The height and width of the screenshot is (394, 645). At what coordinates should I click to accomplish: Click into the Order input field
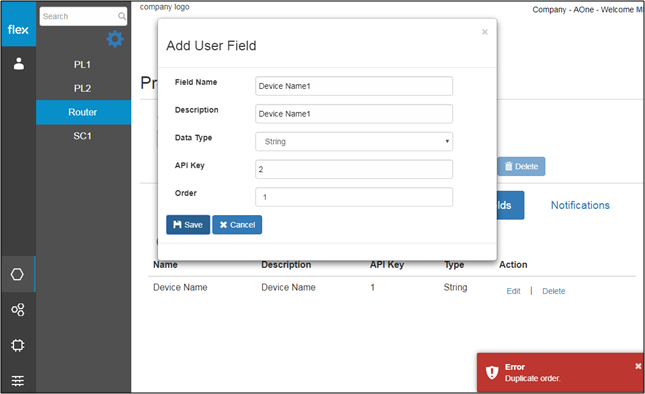tap(354, 197)
